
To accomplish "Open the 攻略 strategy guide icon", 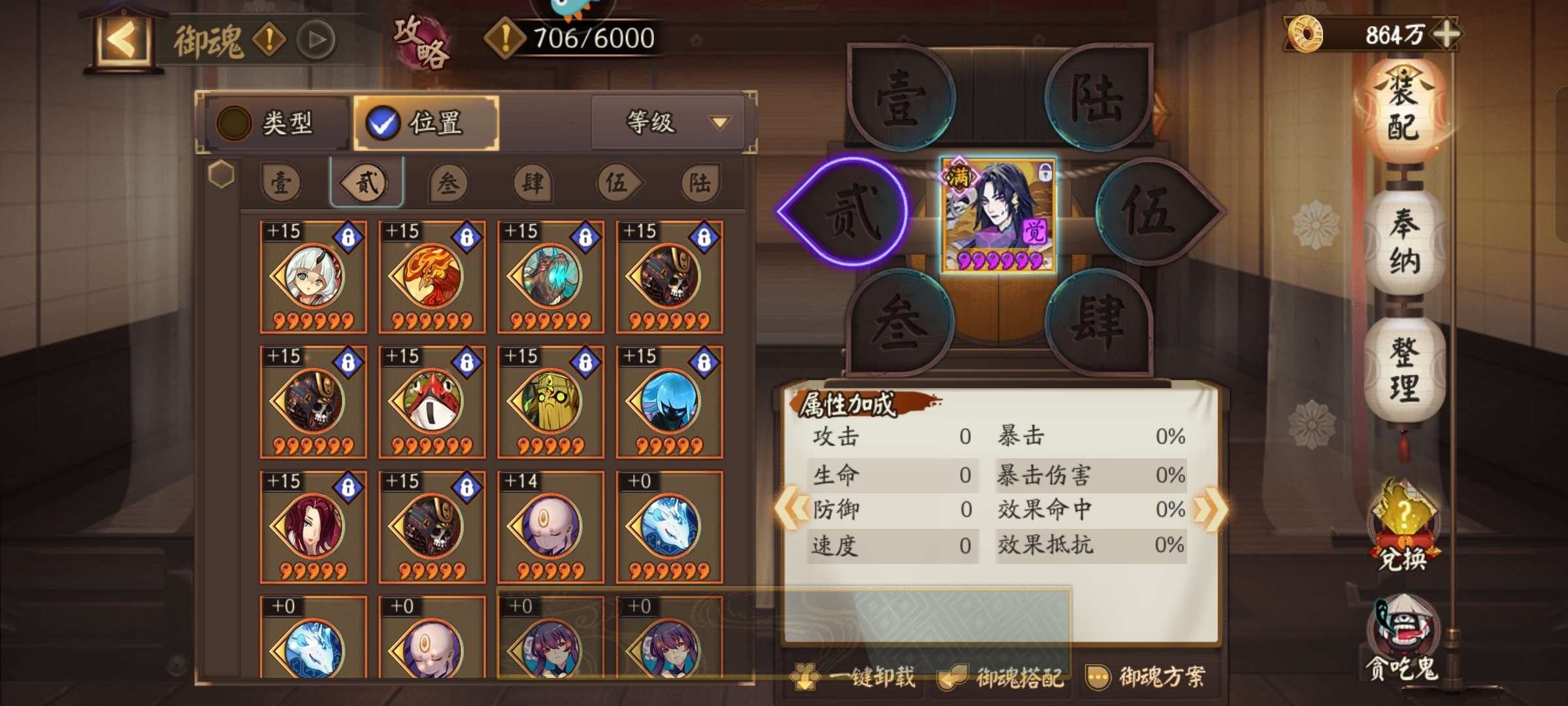I will [421, 41].
